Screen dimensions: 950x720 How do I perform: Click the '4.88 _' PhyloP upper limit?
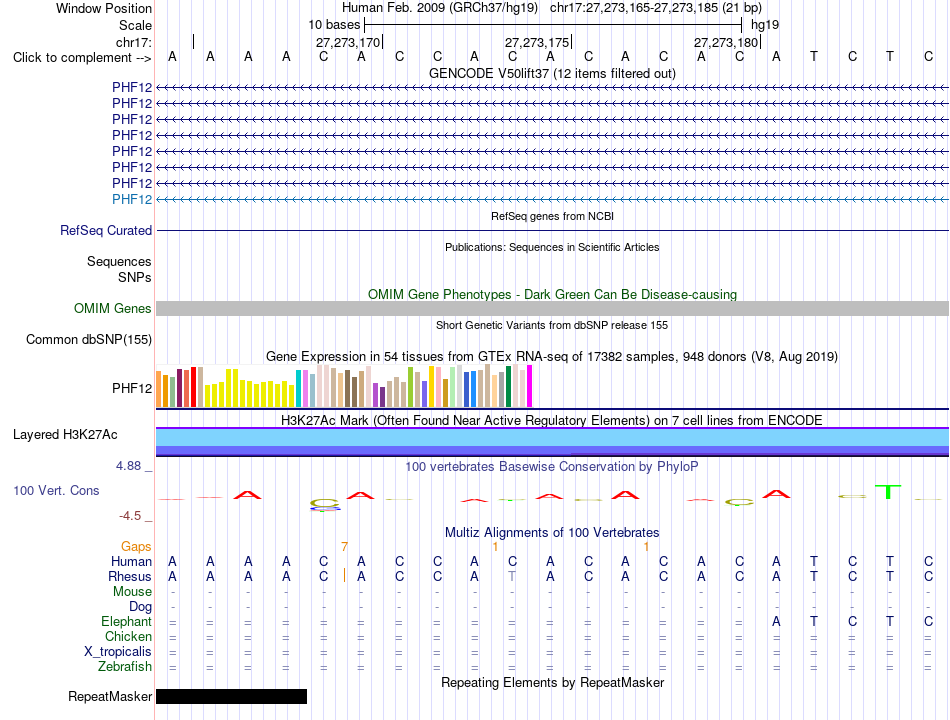click(134, 466)
